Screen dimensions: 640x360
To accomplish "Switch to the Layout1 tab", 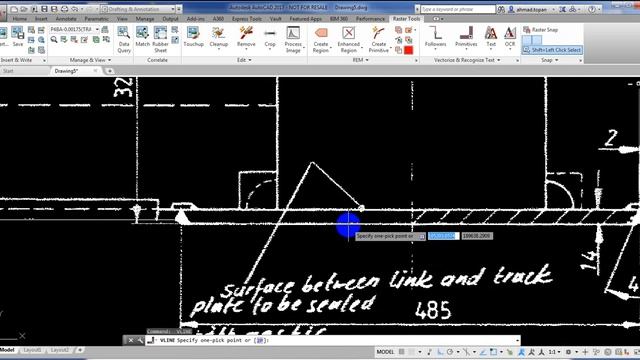I will (32, 350).
